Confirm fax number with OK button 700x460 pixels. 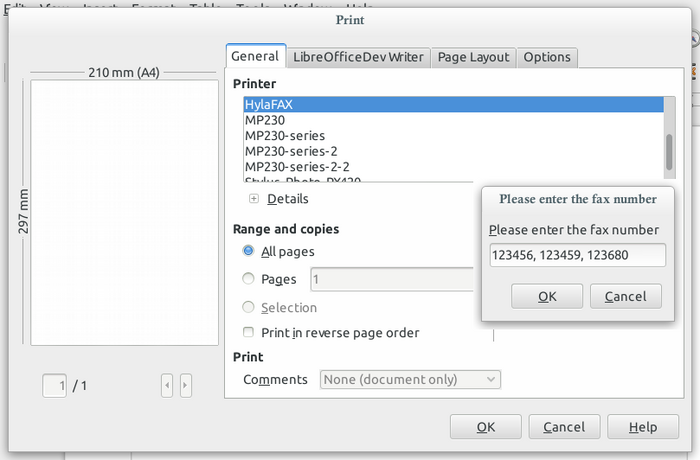[x=546, y=296]
